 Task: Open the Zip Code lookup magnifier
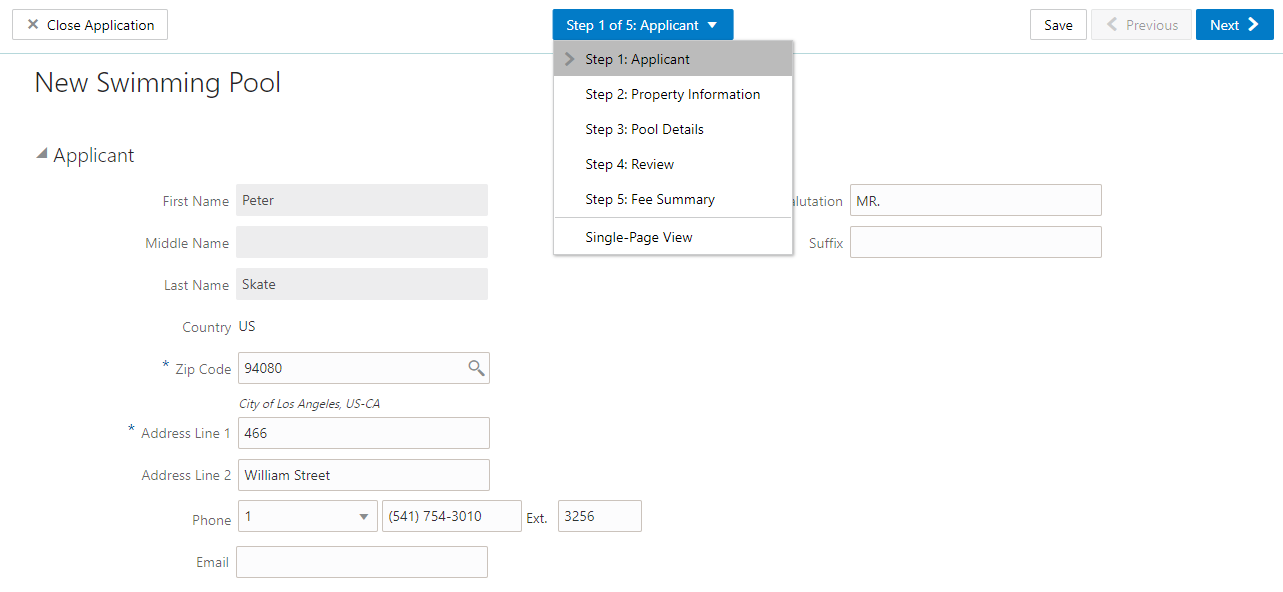tap(476, 368)
